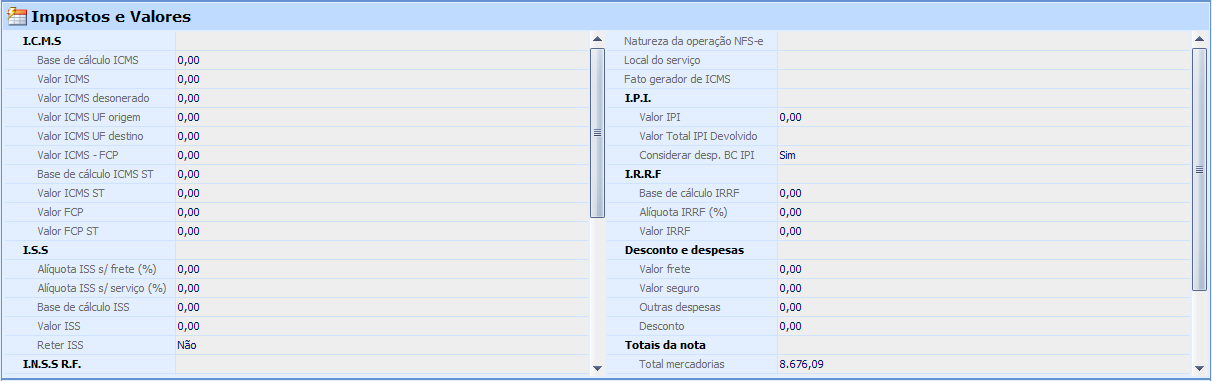
Task: Edit the Outras despesas value field
Action: click(984, 307)
